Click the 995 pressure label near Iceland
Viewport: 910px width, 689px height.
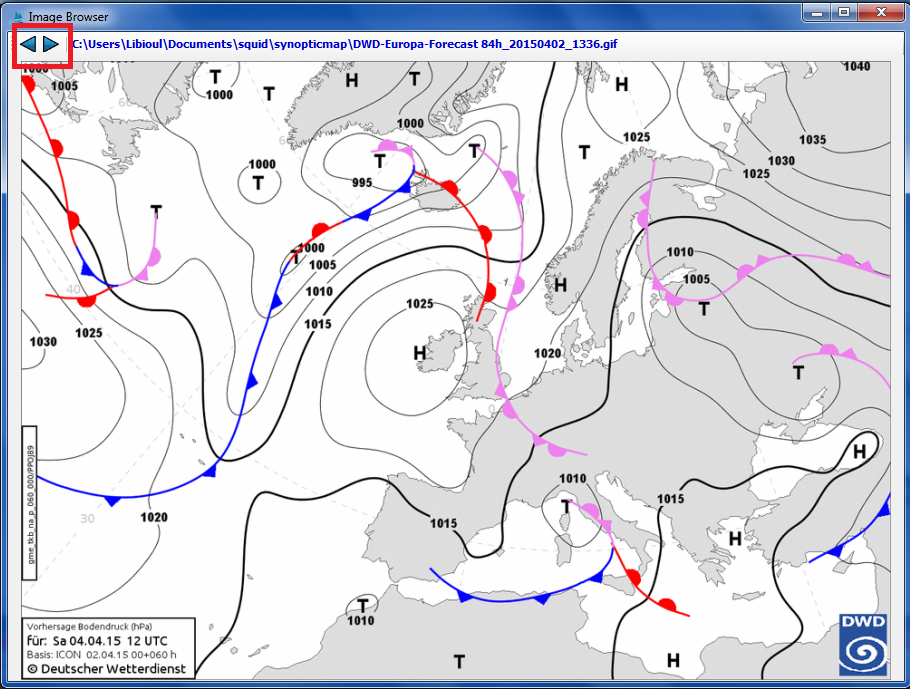click(362, 182)
